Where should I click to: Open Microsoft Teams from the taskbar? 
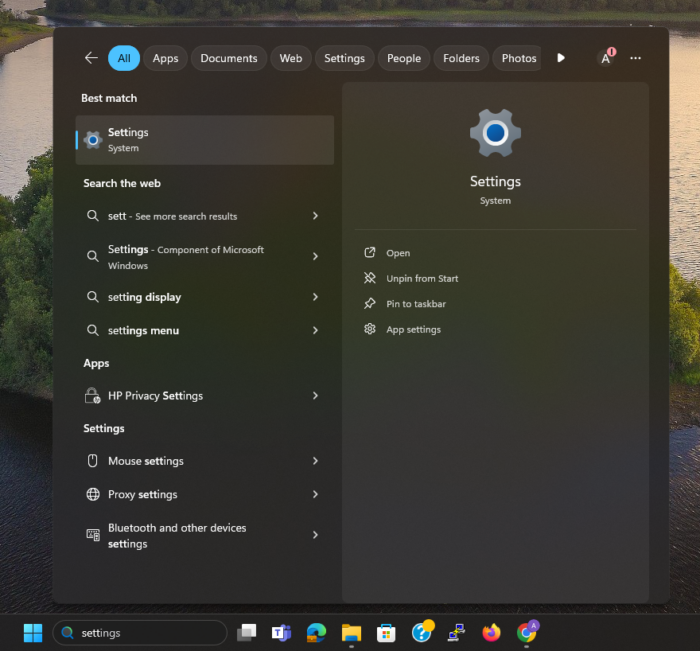pyautogui.click(x=281, y=633)
